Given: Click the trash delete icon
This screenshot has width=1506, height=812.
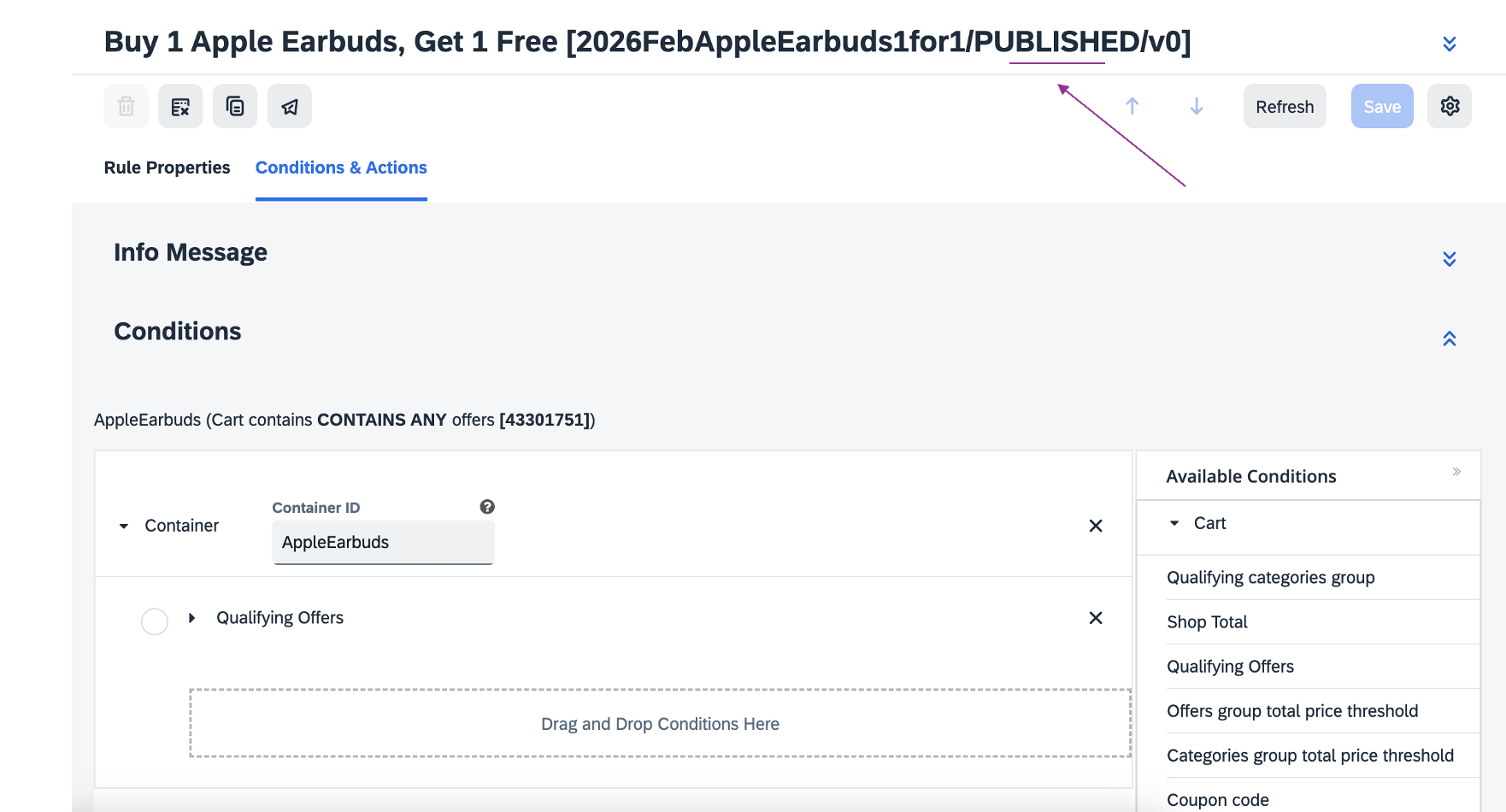Looking at the screenshot, I should [x=126, y=107].
